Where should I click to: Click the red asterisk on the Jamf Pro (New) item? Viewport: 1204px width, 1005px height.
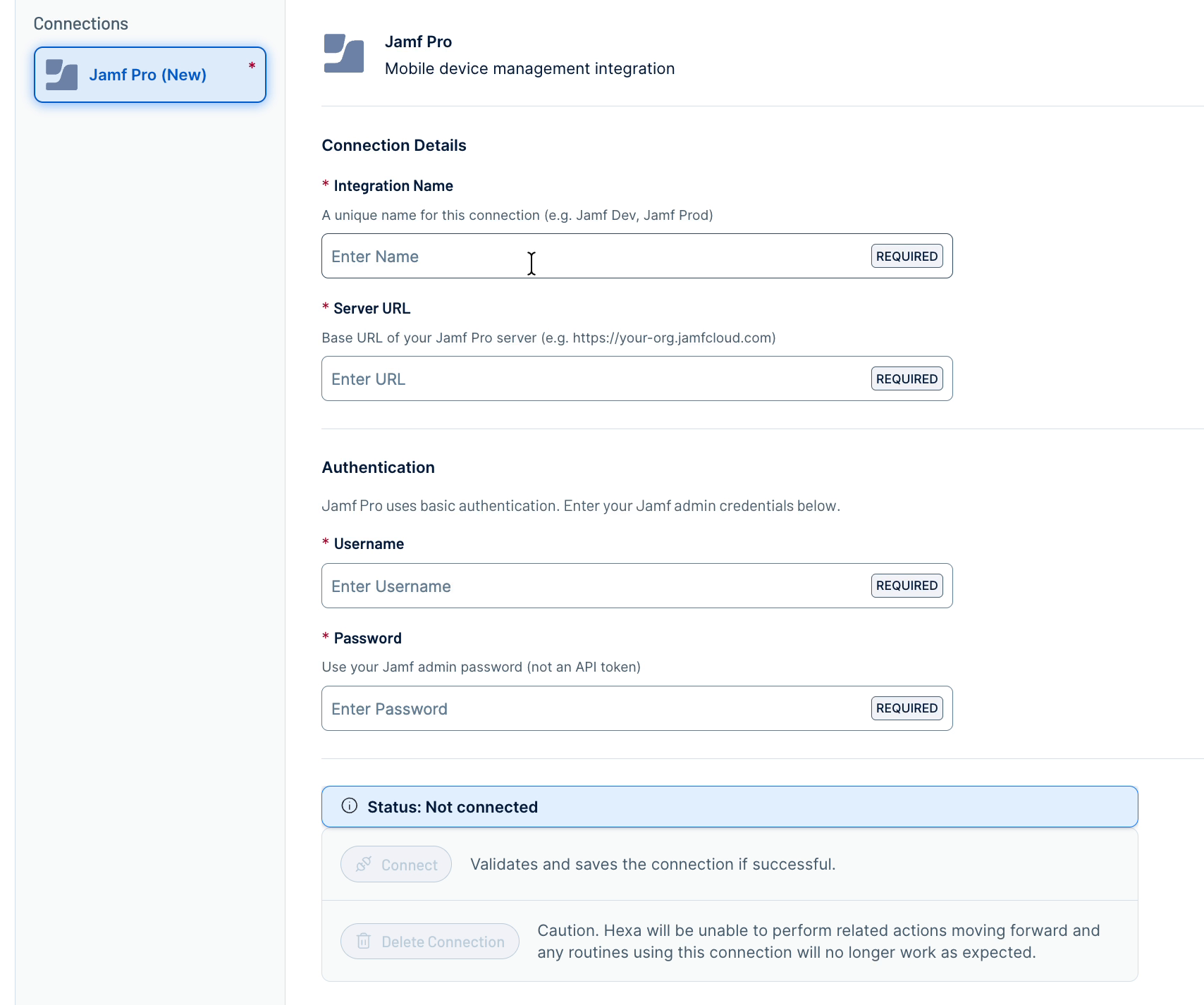click(x=252, y=66)
